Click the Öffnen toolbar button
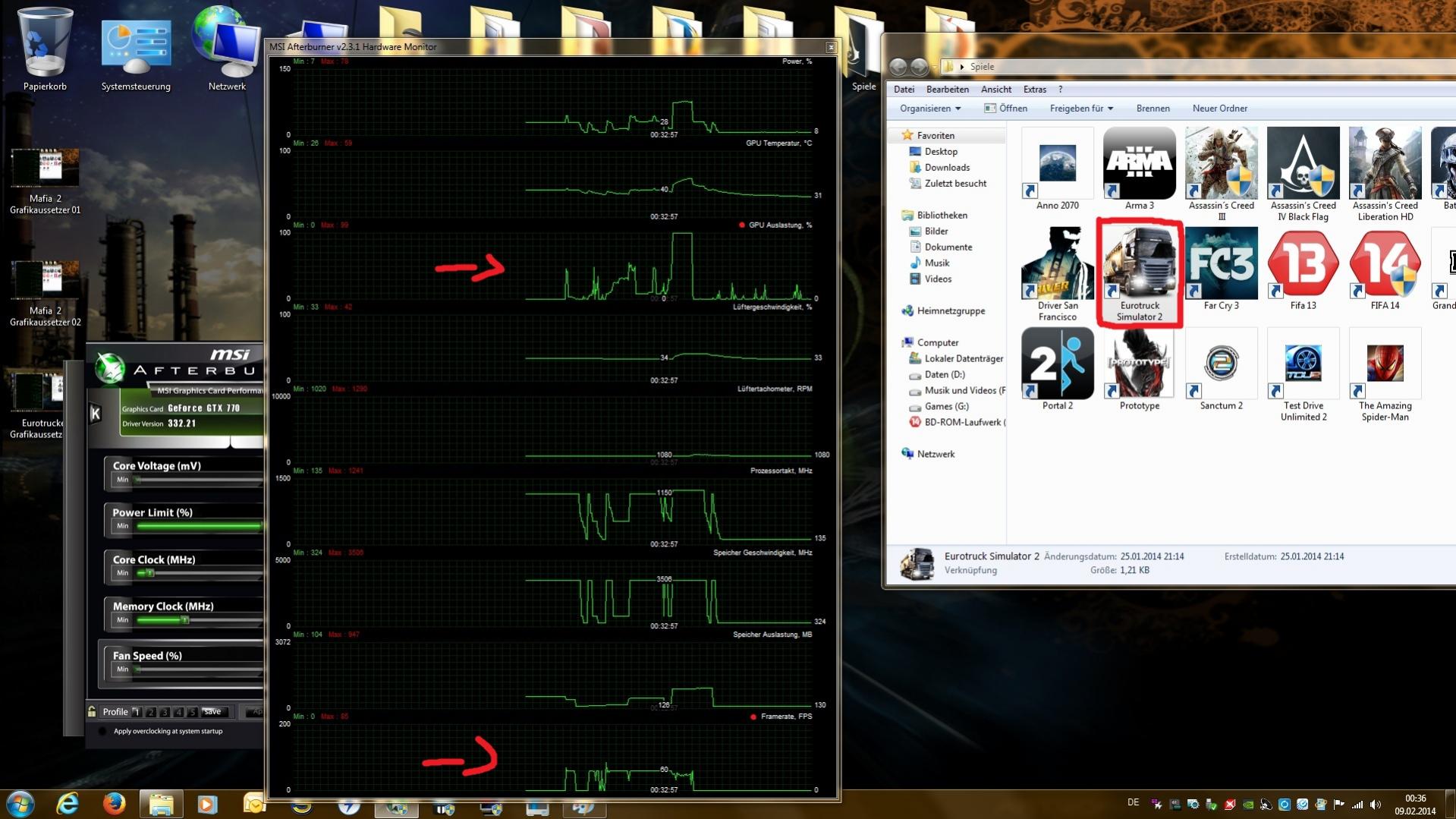Viewport: 1456px width, 819px height. (x=1005, y=109)
